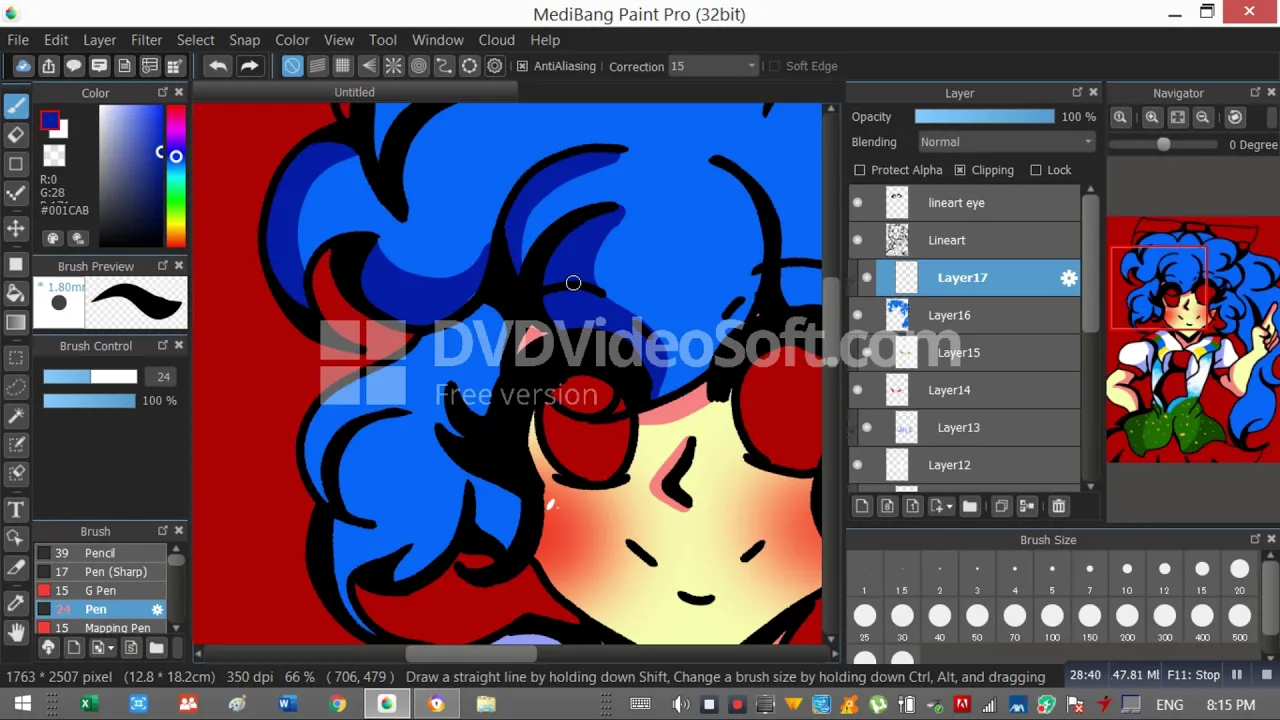
Task: Enable the Soft Edge checkbox
Action: [774, 66]
